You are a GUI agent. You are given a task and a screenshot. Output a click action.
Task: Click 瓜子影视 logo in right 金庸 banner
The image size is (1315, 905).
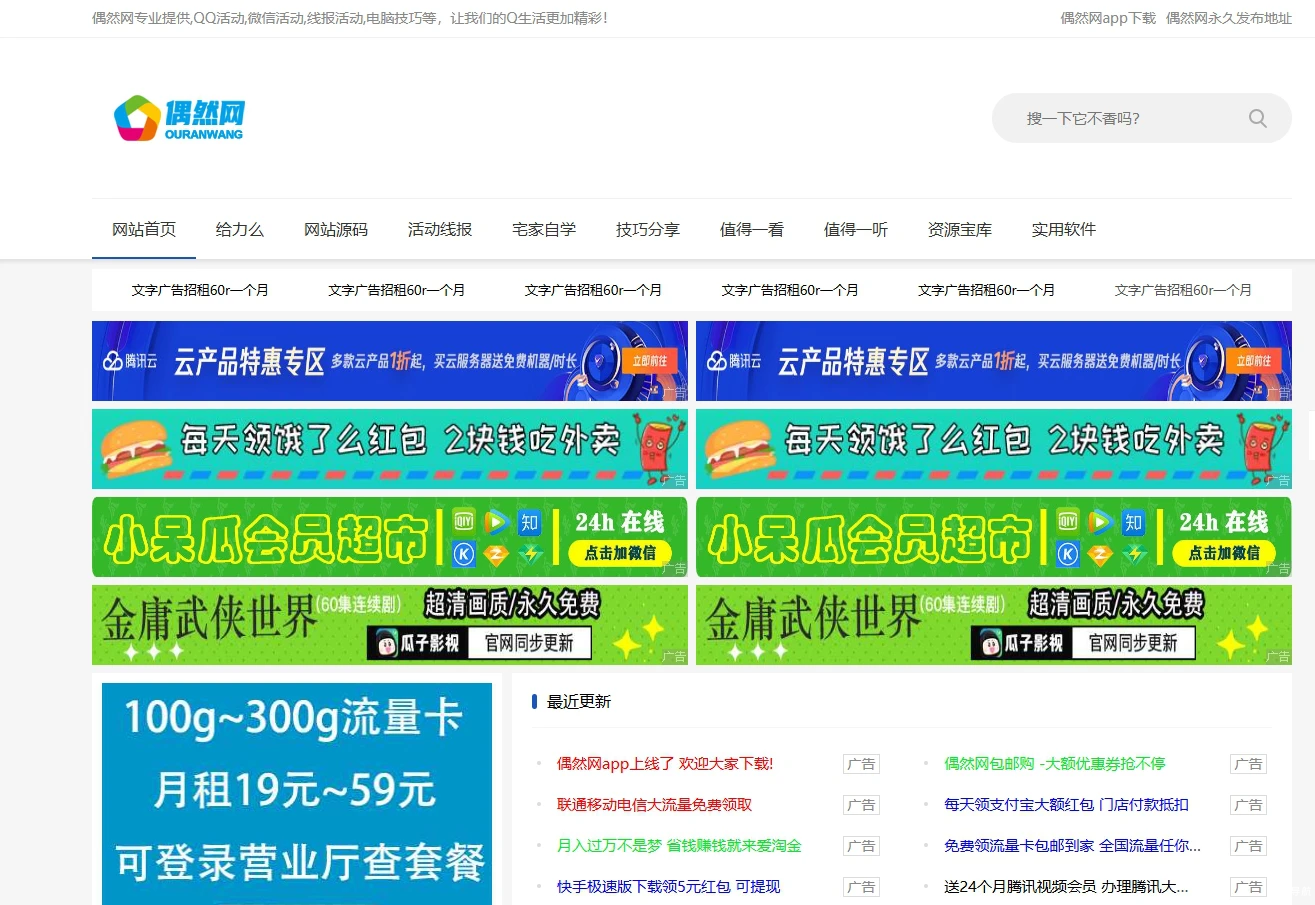tap(1023, 643)
